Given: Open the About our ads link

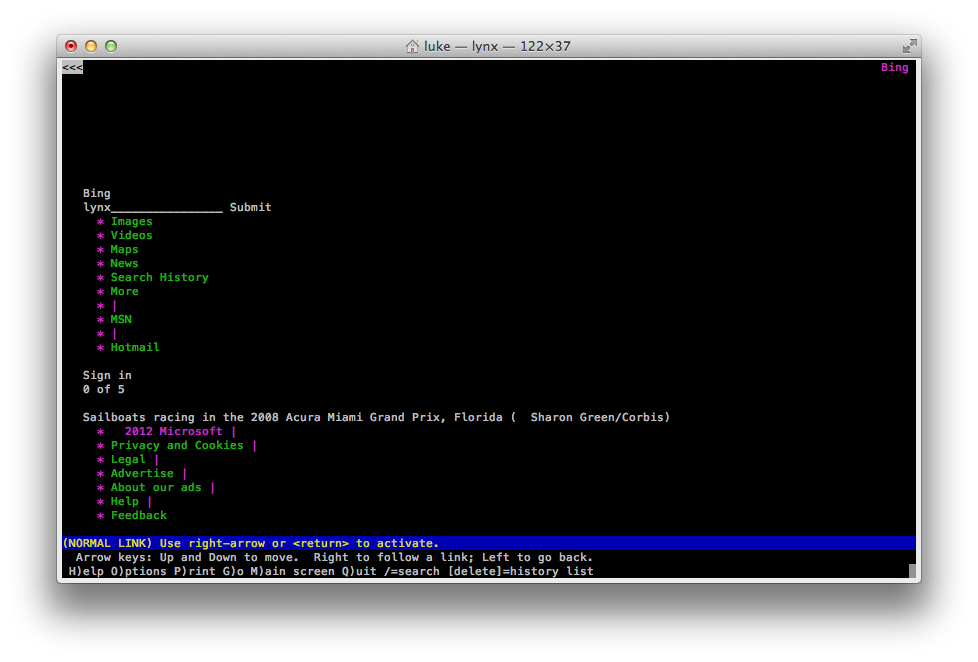Looking at the screenshot, I should (x=156, y=488).
